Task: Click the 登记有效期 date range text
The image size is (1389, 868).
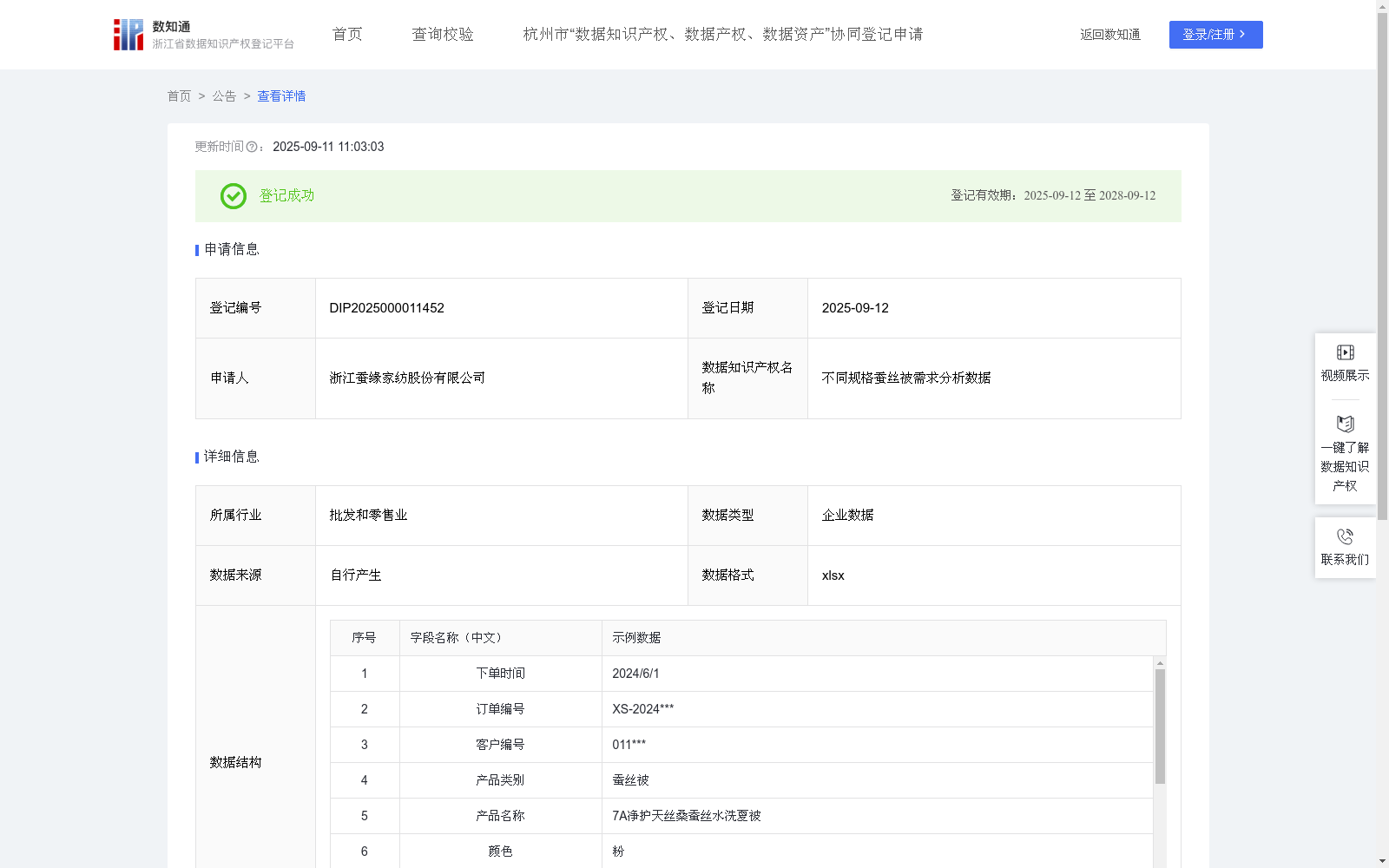Action: coord(1053,196)
